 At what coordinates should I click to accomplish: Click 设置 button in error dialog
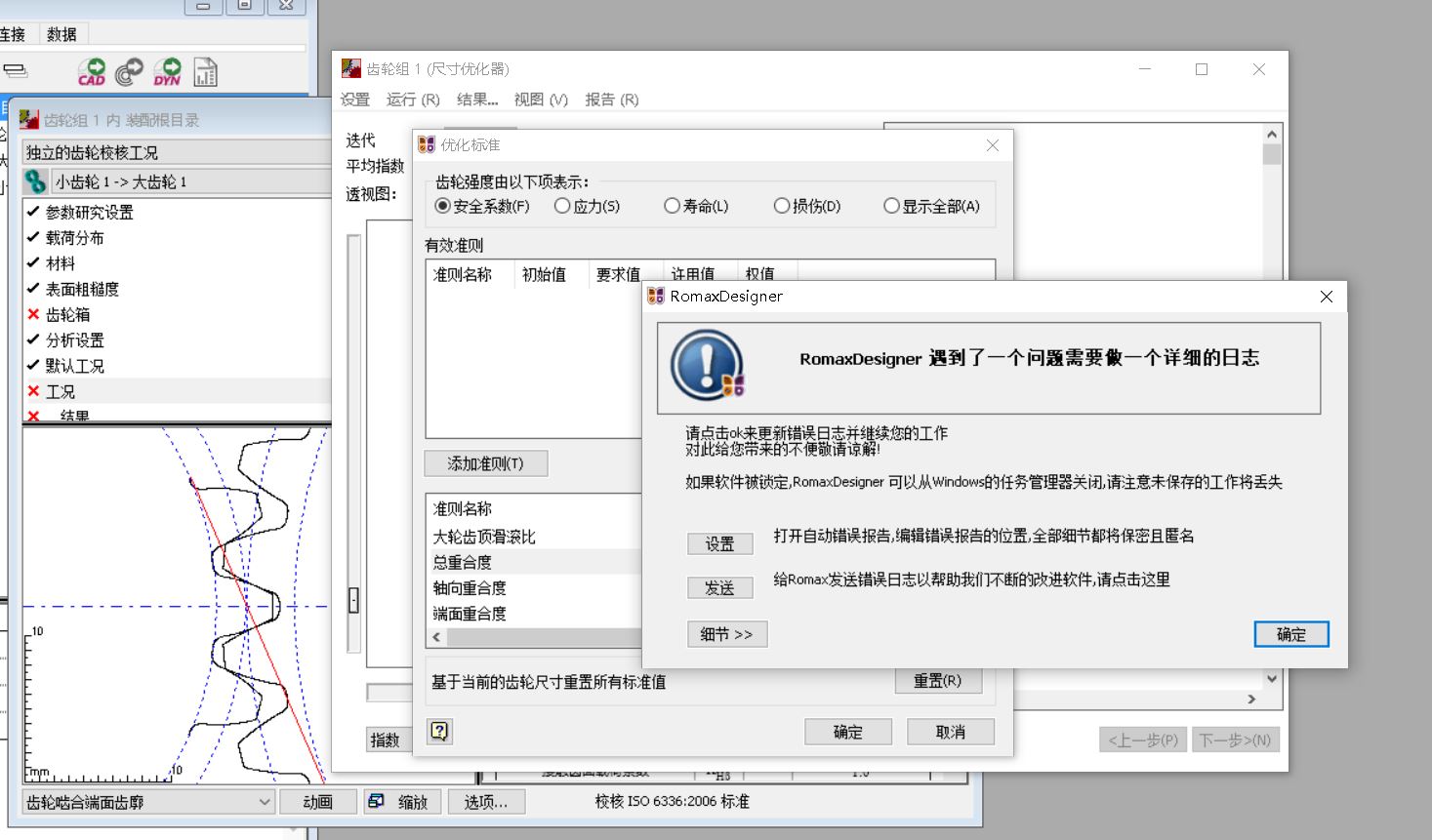click(x=720, y=544)
